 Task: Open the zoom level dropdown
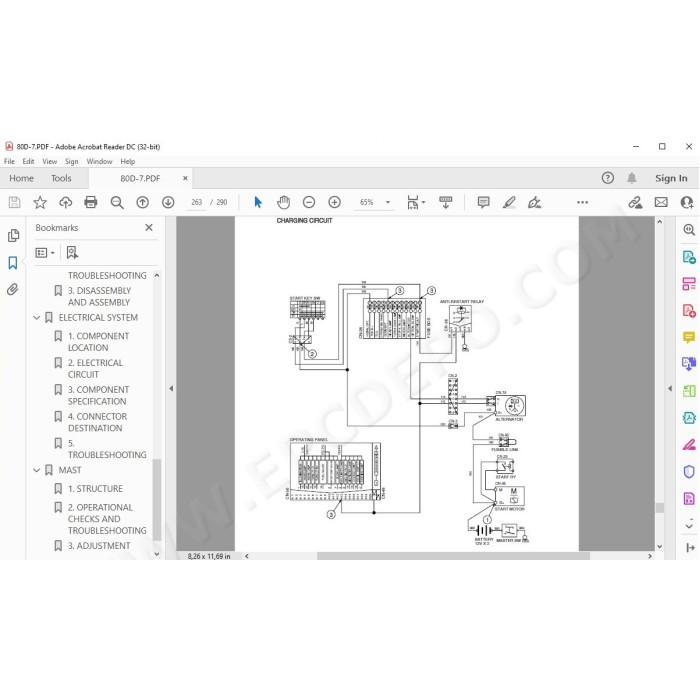[388, 202]
